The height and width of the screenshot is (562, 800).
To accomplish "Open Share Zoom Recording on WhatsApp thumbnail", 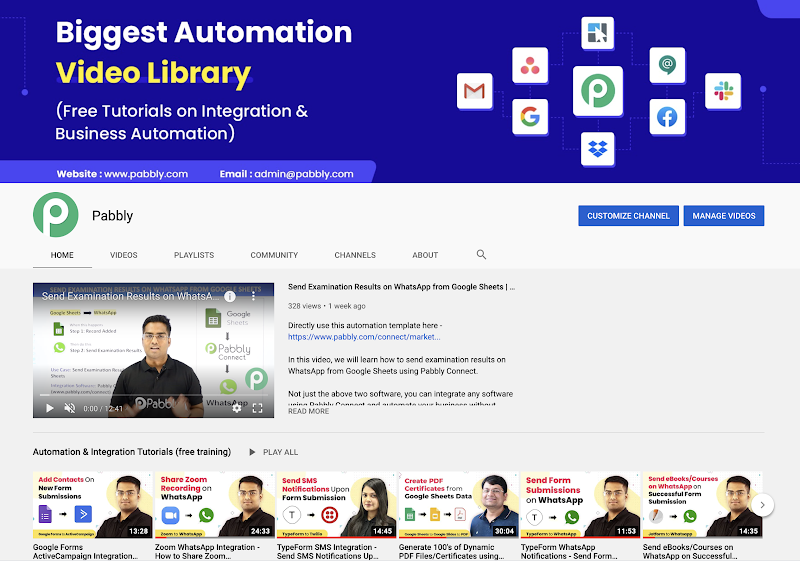I will [214, 504].
